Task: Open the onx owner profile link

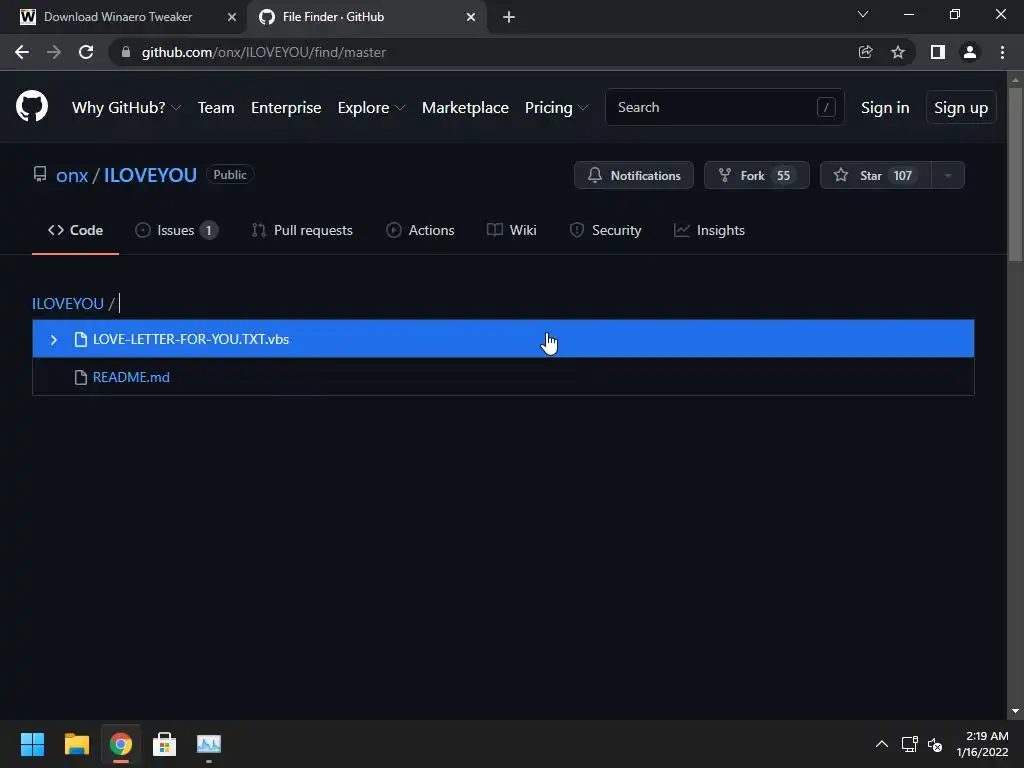Action: pos(72,175)
